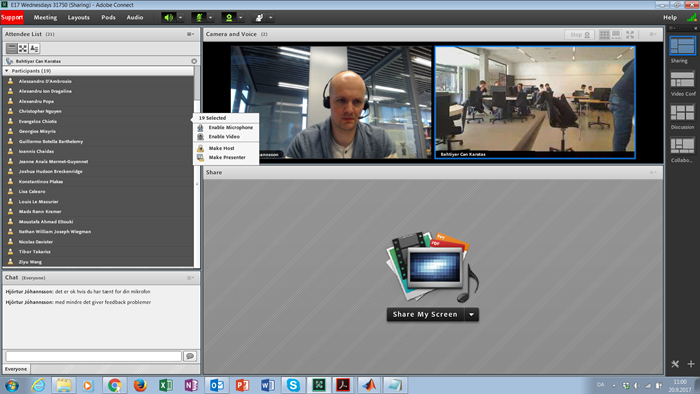Open the Layouts menu

click(x=79, y=17)
